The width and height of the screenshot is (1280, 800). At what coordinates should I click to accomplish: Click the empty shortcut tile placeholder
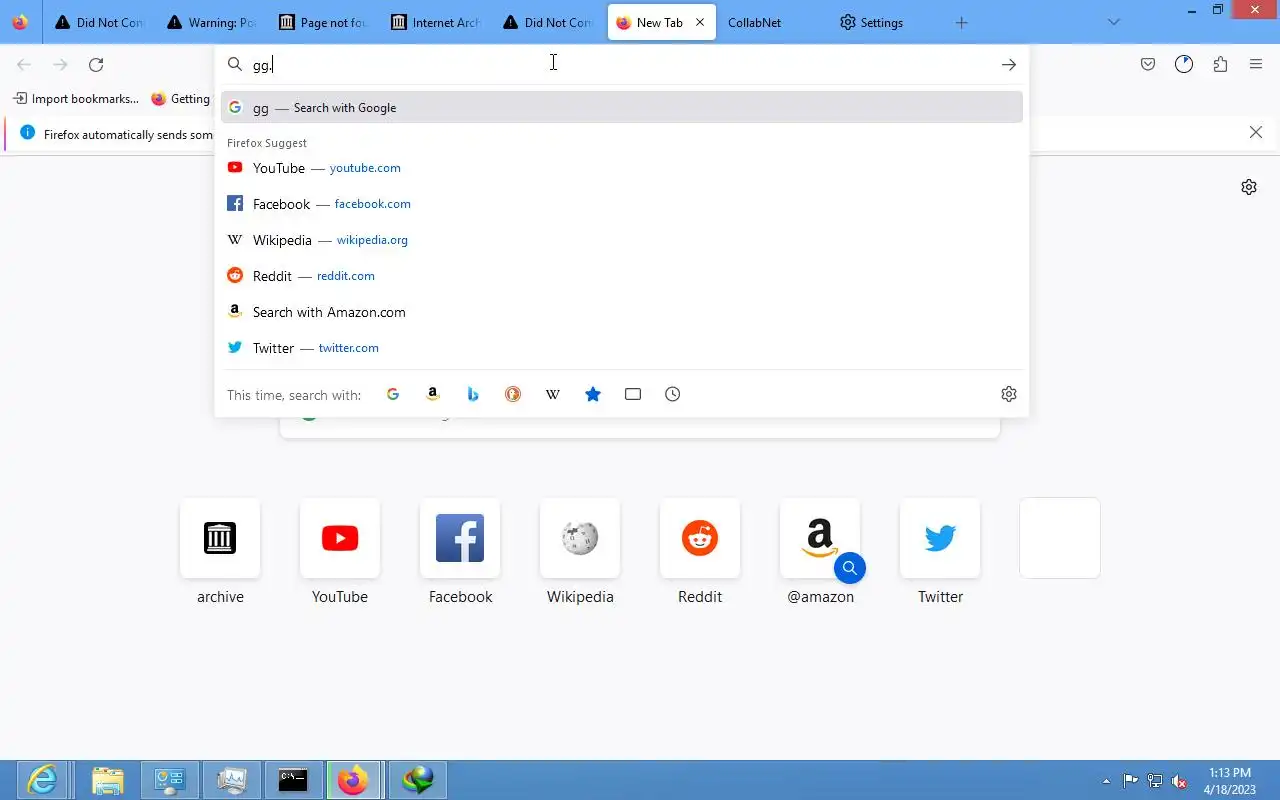[x=1060, y=538]
